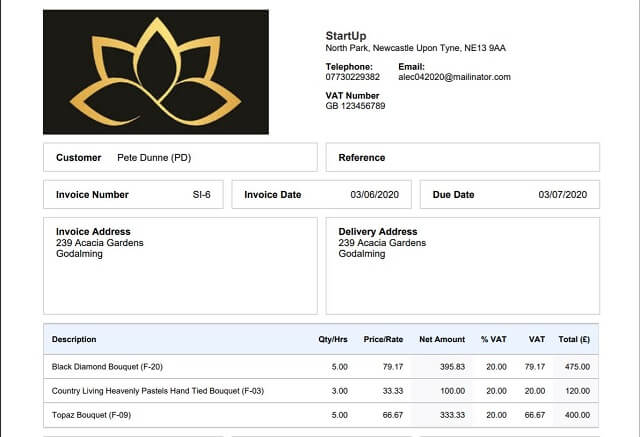The image size is (640, 437).
Task: Click the price 33.33 in Country Living row
Action: [393, 391]
